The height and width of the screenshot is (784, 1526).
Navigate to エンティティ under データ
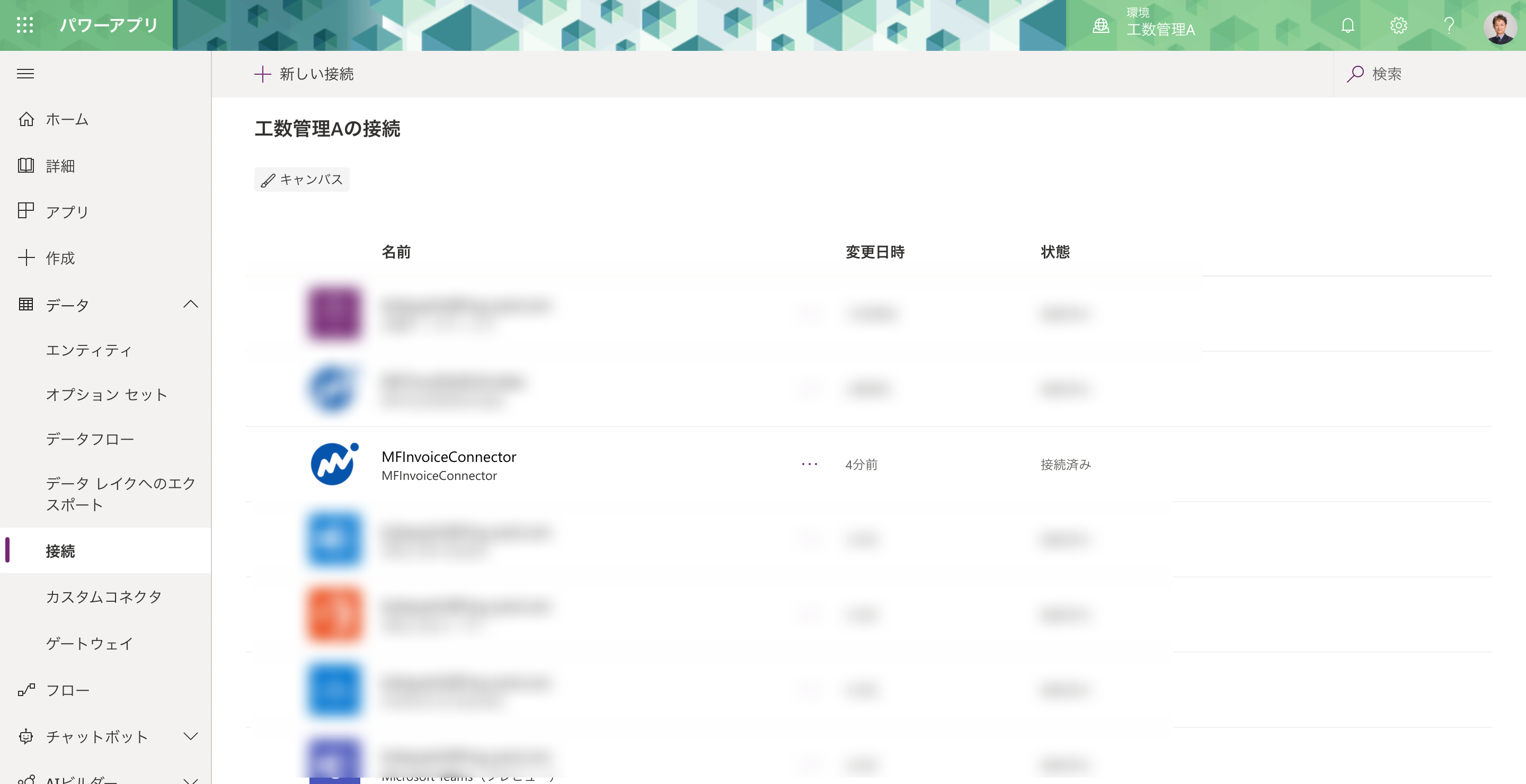tap(90, 351)
